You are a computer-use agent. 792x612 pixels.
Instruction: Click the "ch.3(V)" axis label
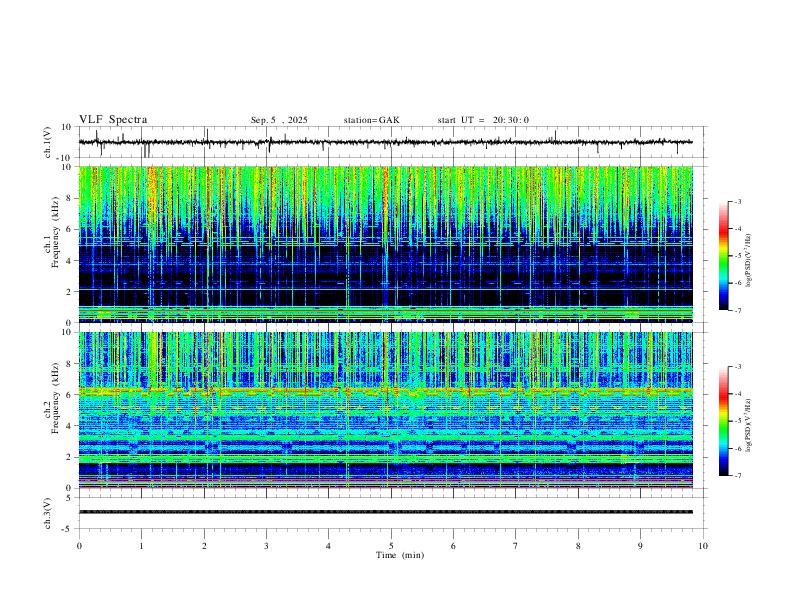[x=48, y=514]
